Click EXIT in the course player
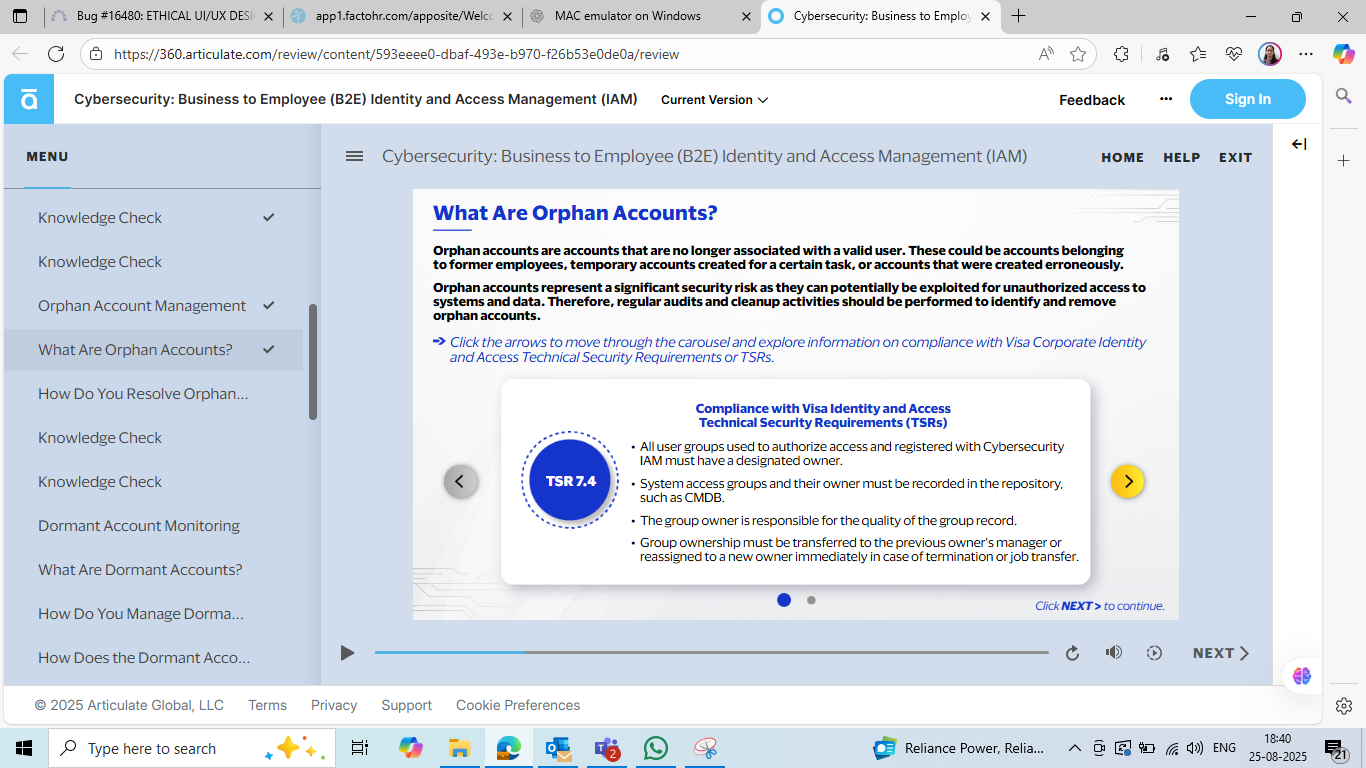 [1235, 157]
